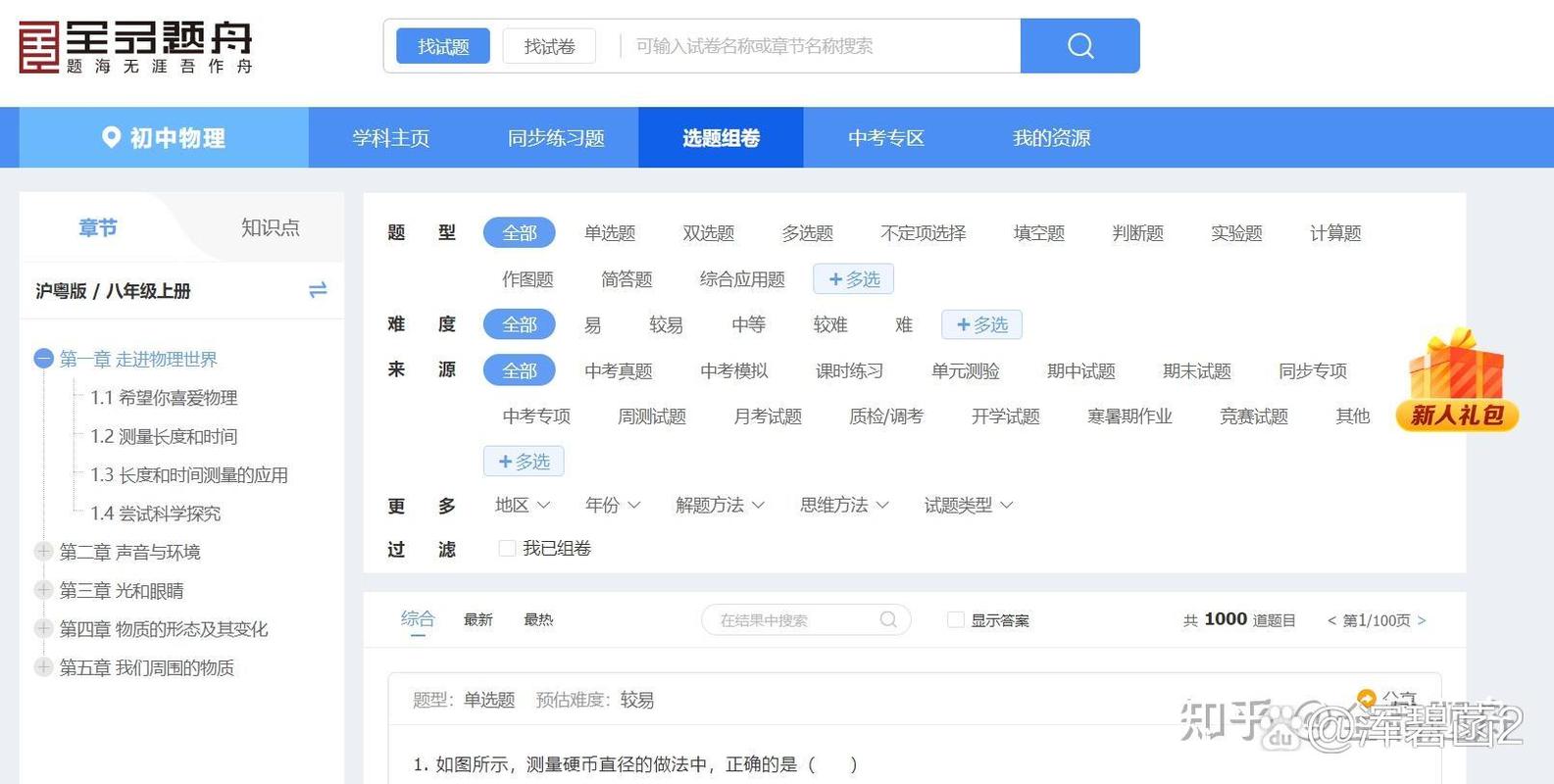Viewport: 1554px width, 784px height.
Task: Switch to the 知识点 sidebar tab
Action: tap(271, 227)
